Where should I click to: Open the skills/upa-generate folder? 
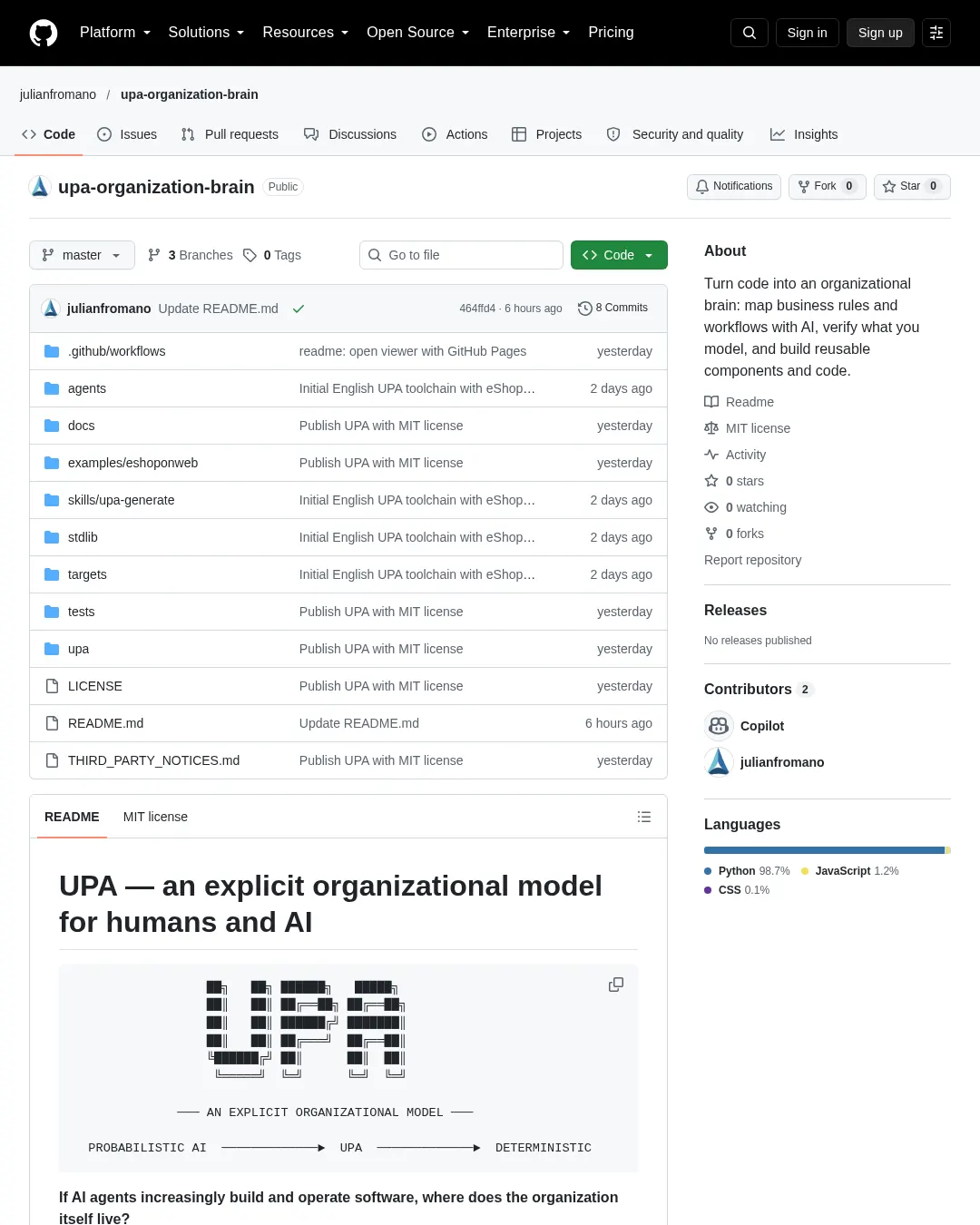[x=121, y=500]
